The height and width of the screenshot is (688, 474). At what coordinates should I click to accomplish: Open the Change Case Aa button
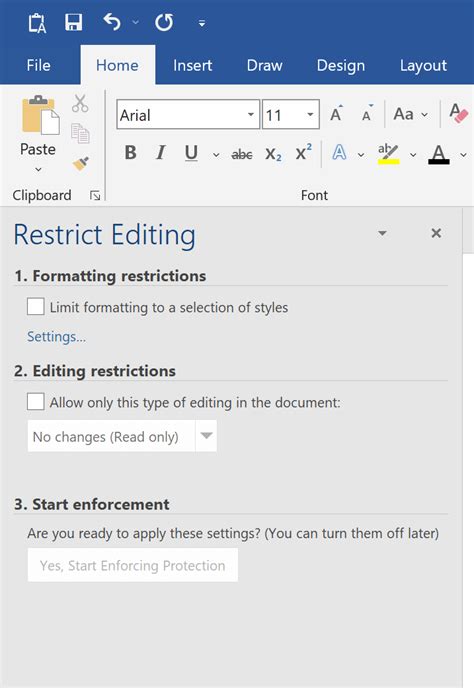410,115
